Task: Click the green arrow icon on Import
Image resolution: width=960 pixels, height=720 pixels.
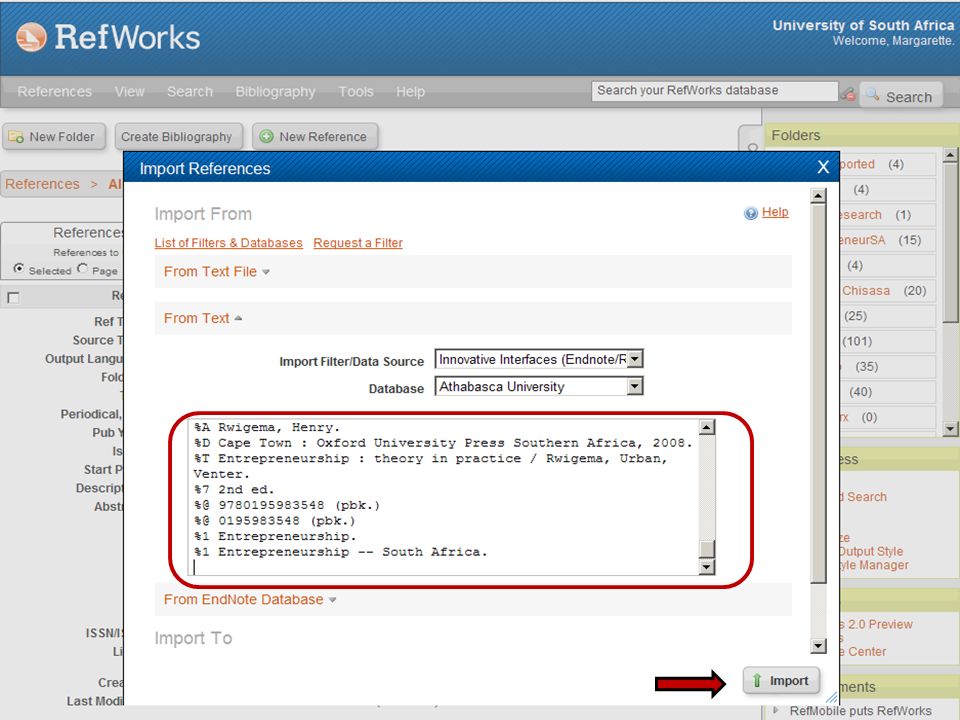Action: 757,681
